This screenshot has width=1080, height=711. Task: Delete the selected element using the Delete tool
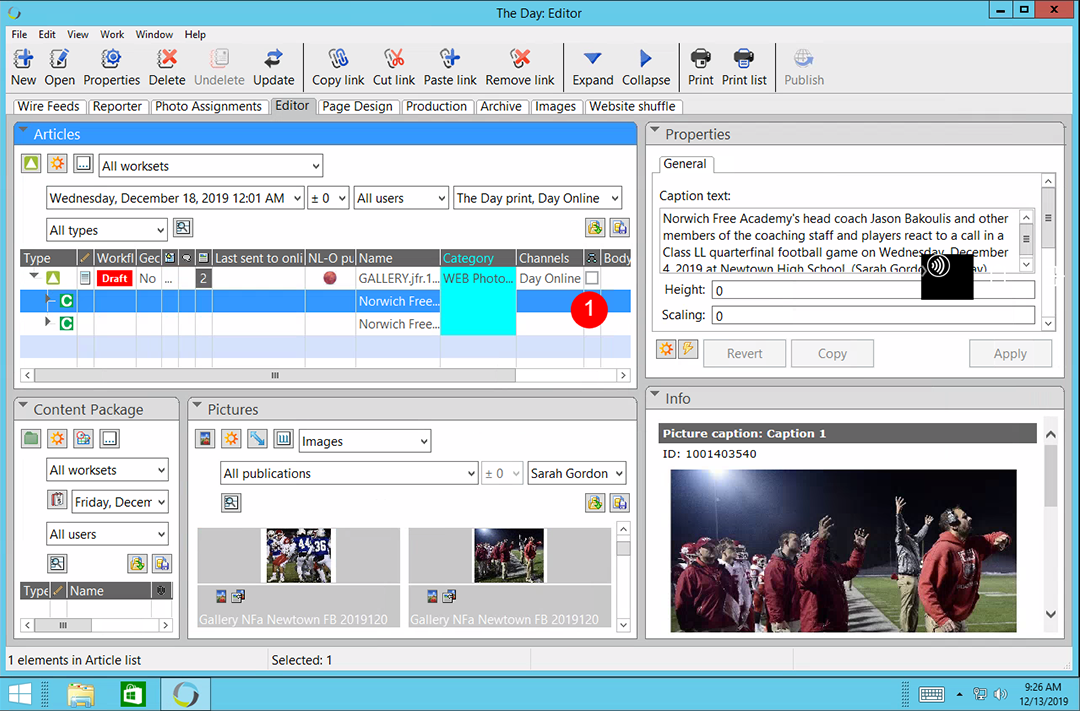167,68
